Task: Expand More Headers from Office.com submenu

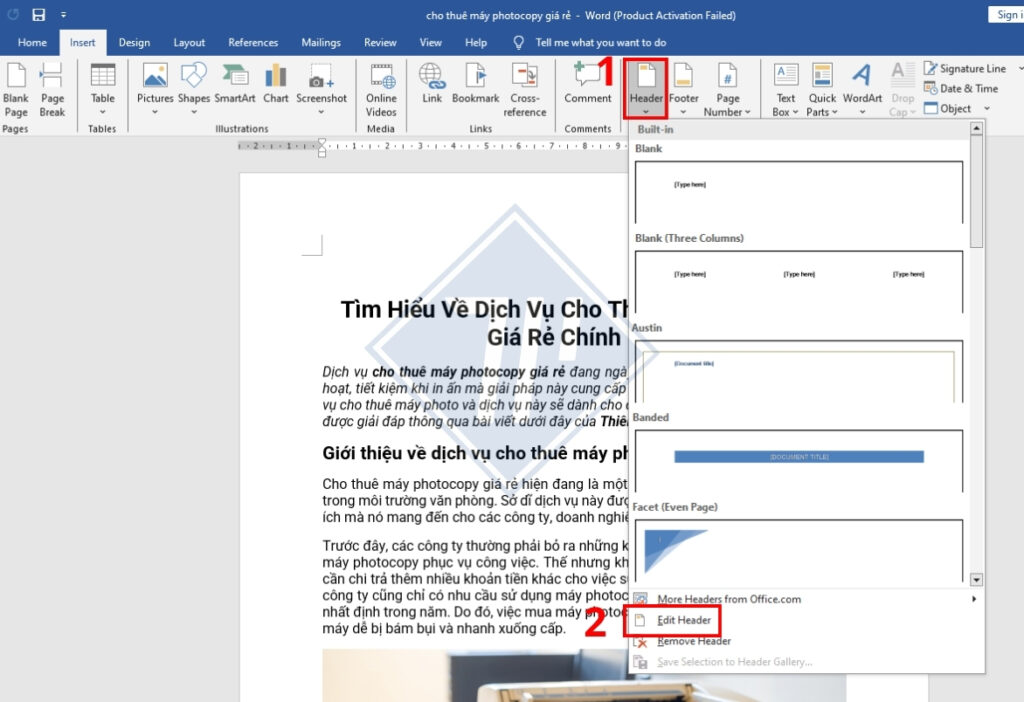Action: (x=974, y=599)
